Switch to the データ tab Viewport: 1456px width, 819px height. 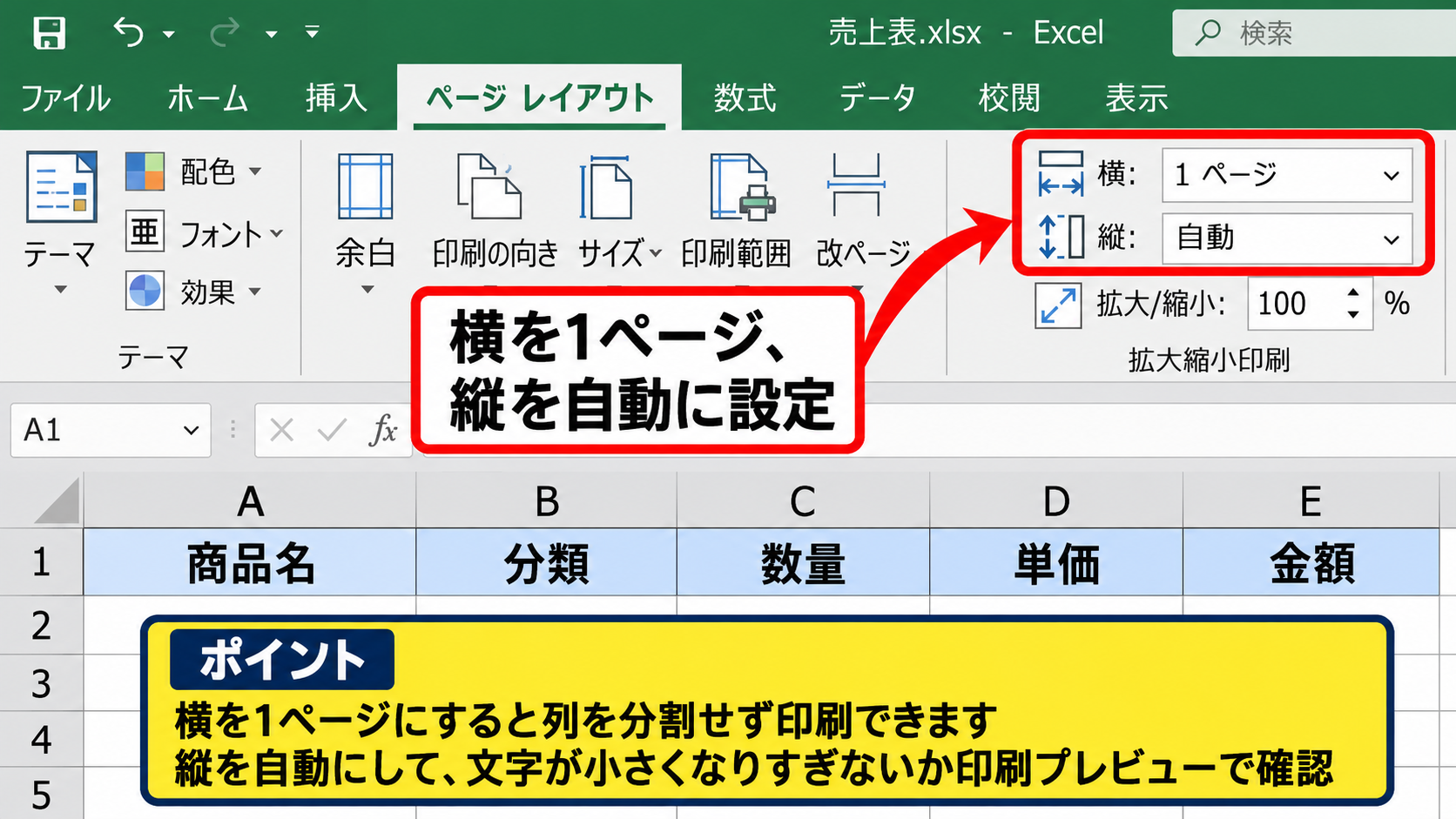[877, 97]
